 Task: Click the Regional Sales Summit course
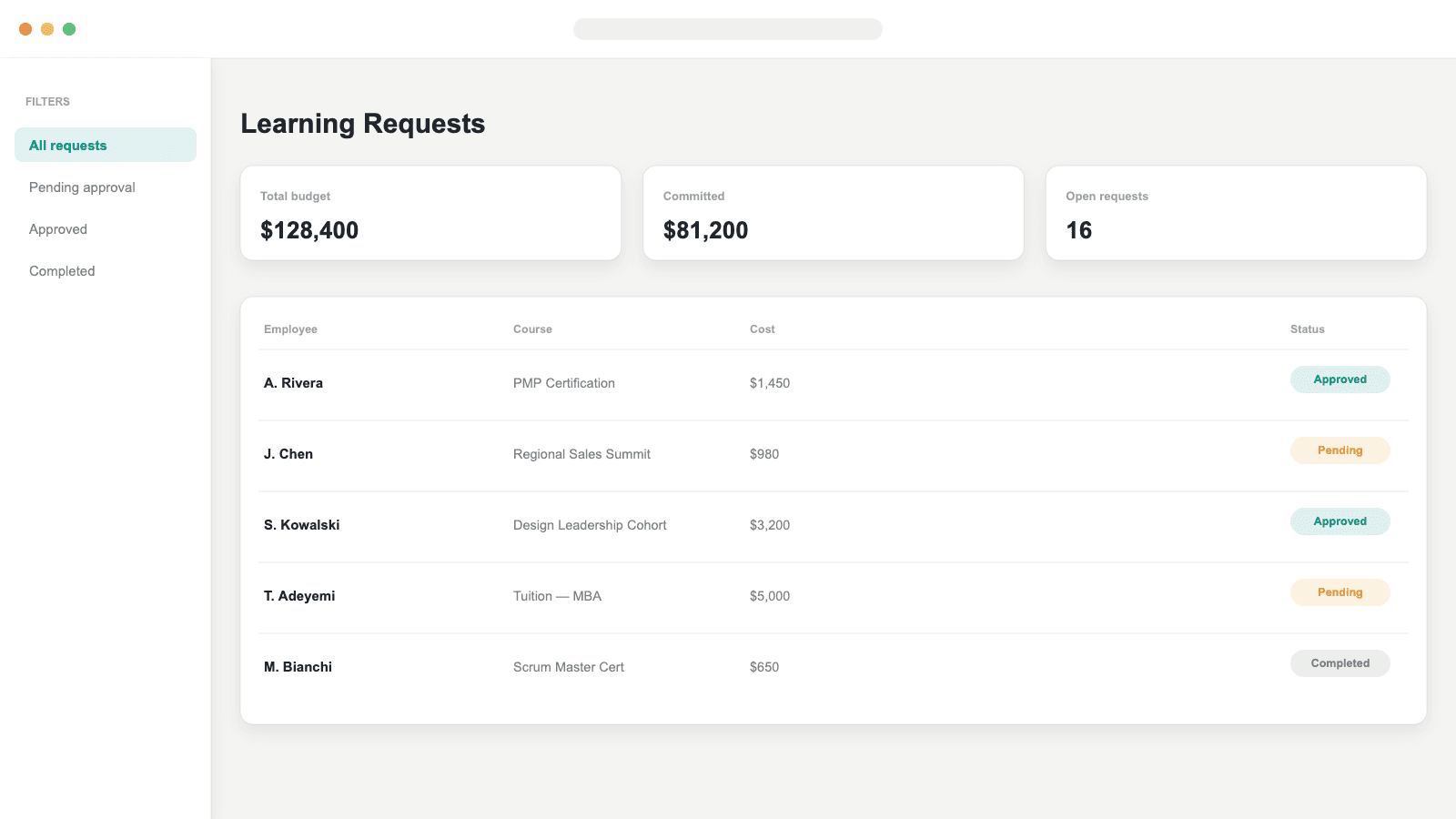tap(581, 454)
